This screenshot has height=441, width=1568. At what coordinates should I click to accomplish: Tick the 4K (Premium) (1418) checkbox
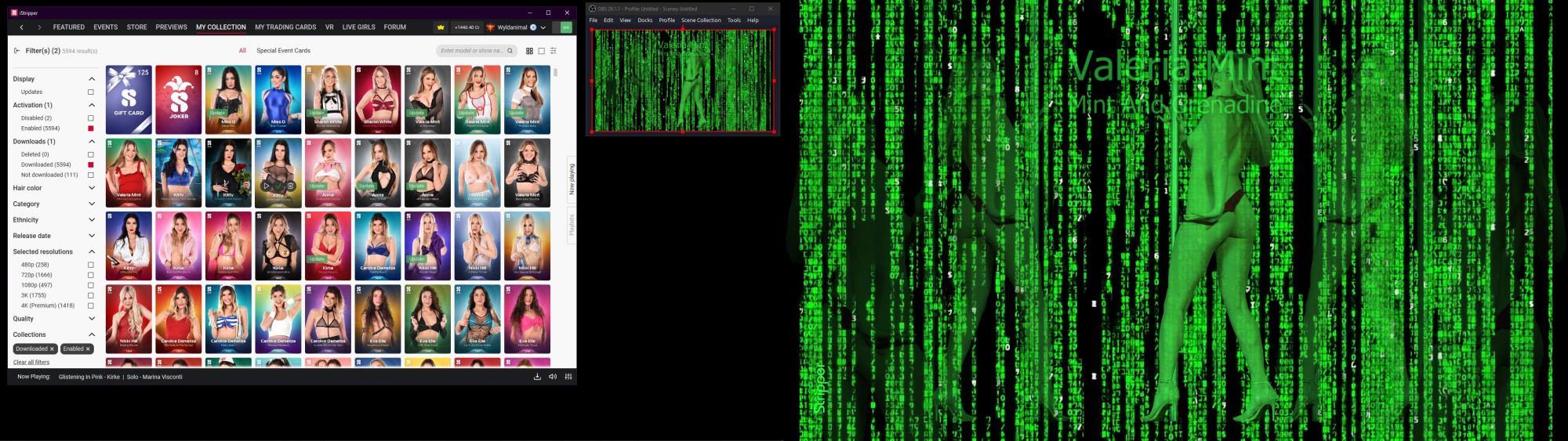click(x=91, y=305)
